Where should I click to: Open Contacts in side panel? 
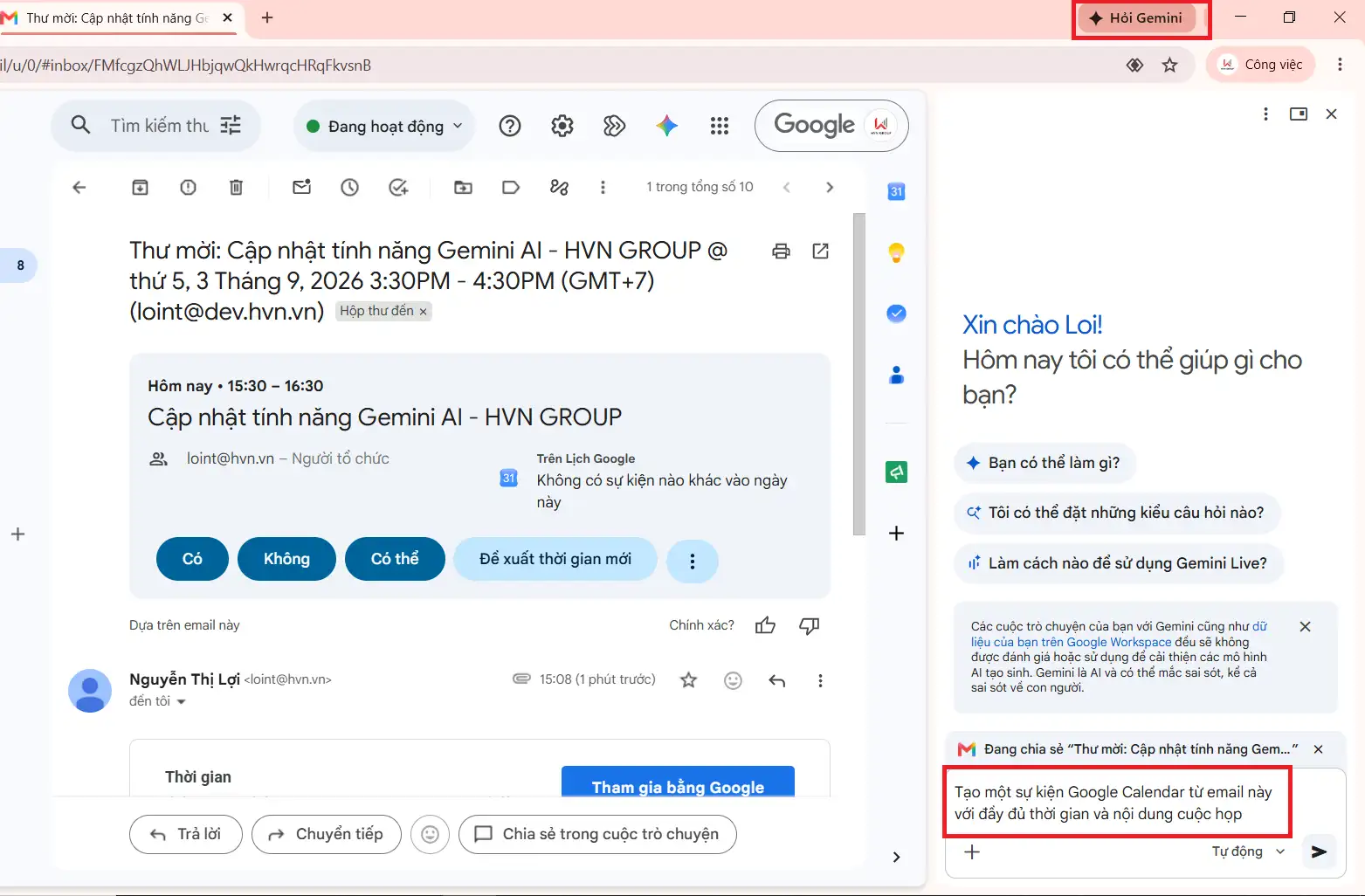[896, 376]
